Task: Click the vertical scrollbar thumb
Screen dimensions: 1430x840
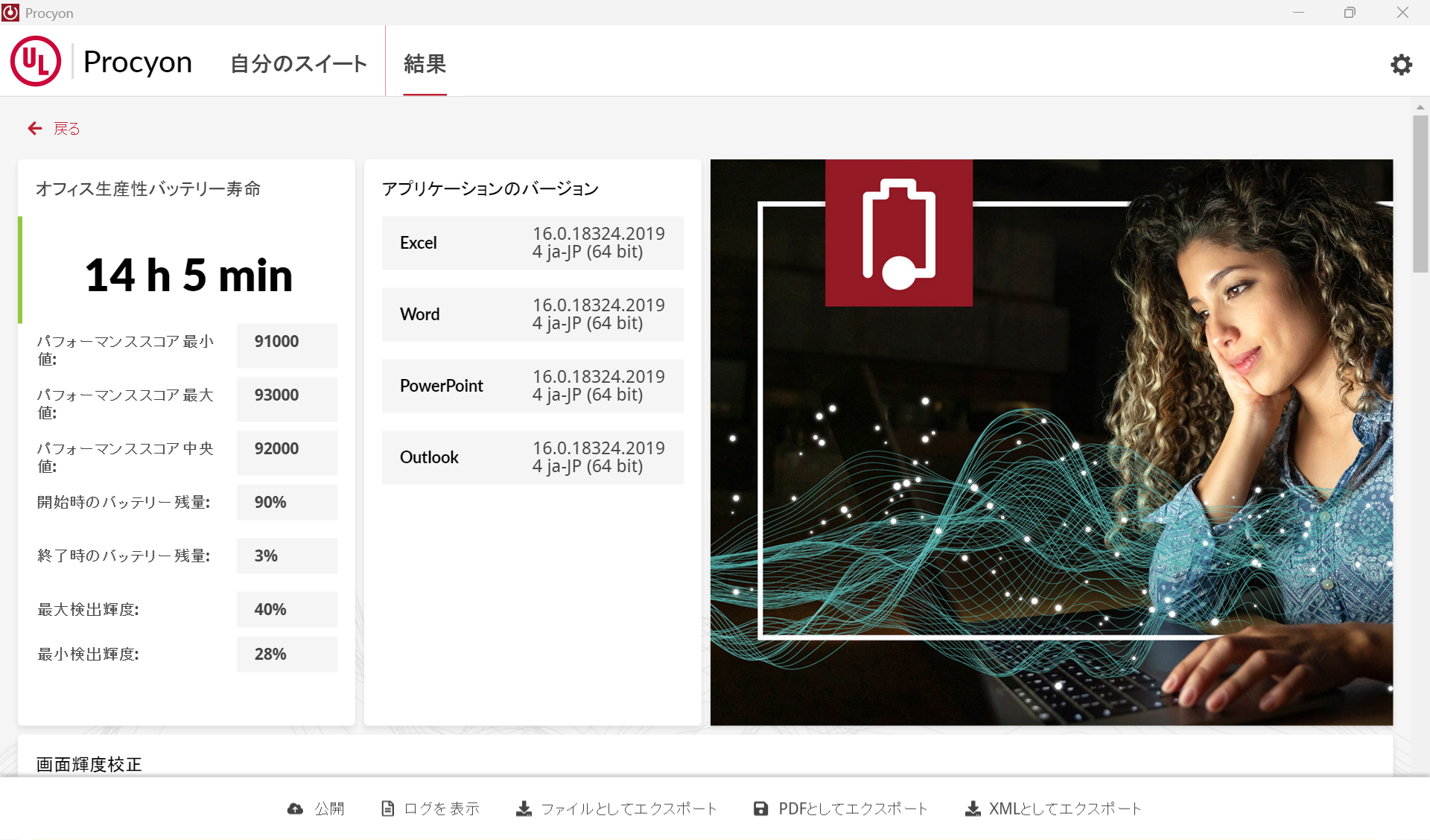Action: click(1420, 194)
